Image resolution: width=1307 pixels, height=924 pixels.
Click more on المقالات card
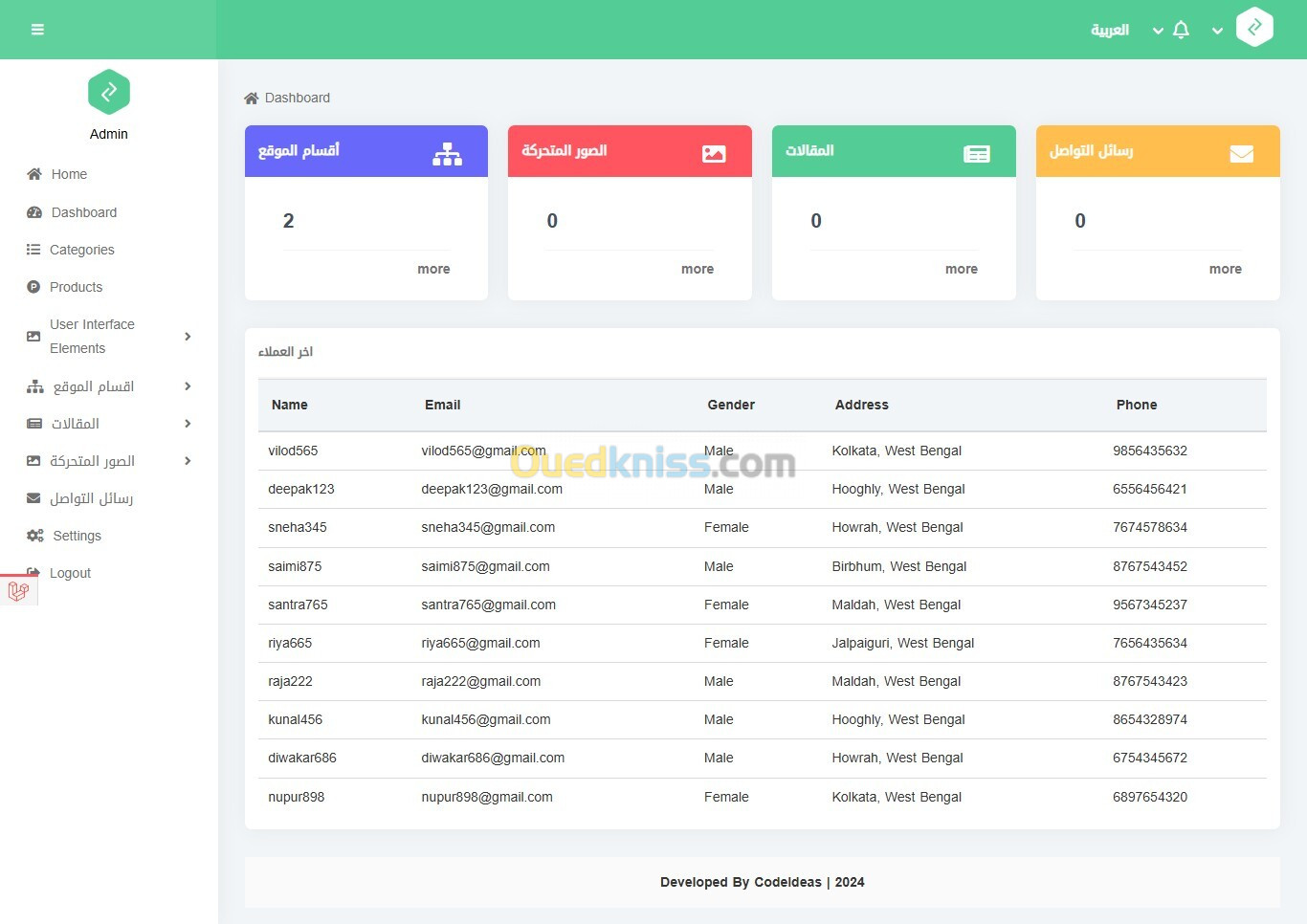click(x=962, y=269)
